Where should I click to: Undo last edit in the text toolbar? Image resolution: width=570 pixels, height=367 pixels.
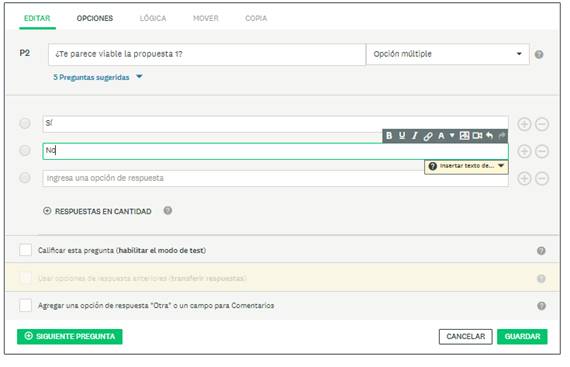pyautogui.click(x=489, y=136)
